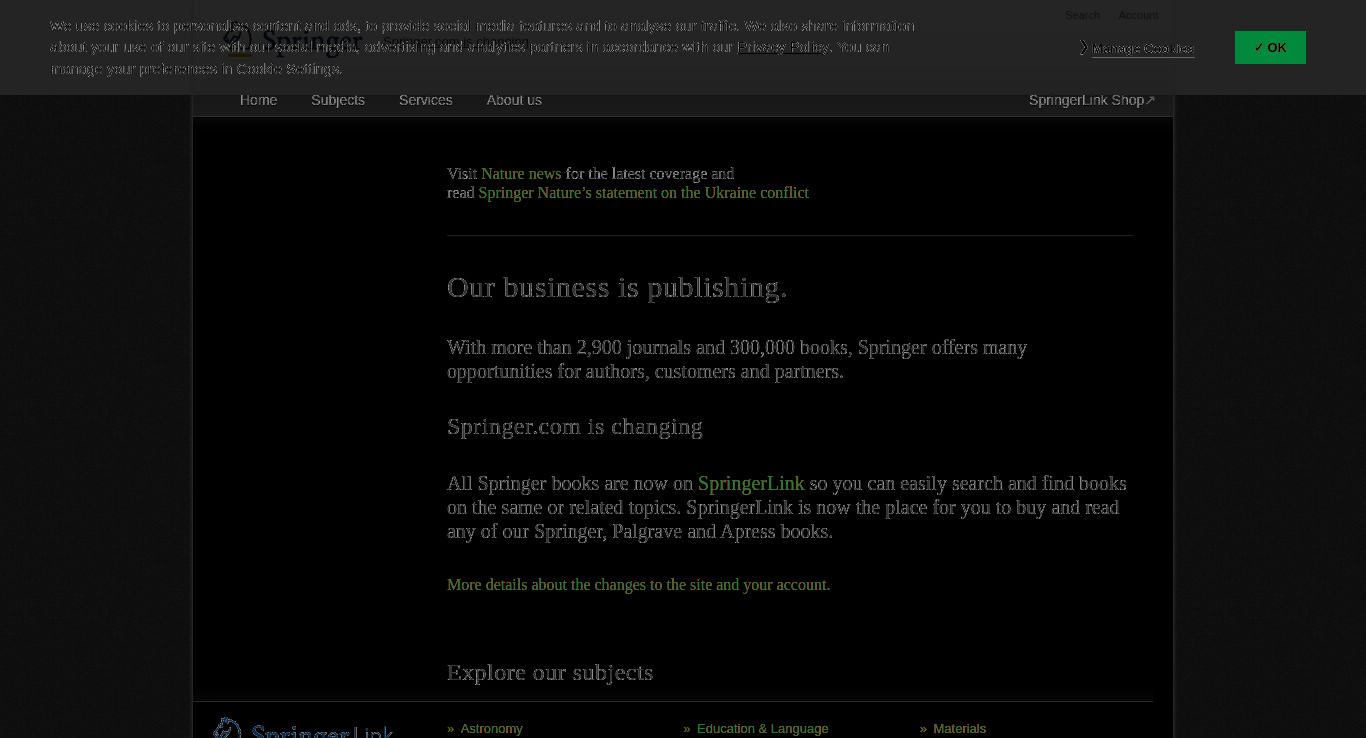Open the Privacy Policy link in cookie banner
Image resolution: width=1366 pixels, height=738 pixels.
783,47
